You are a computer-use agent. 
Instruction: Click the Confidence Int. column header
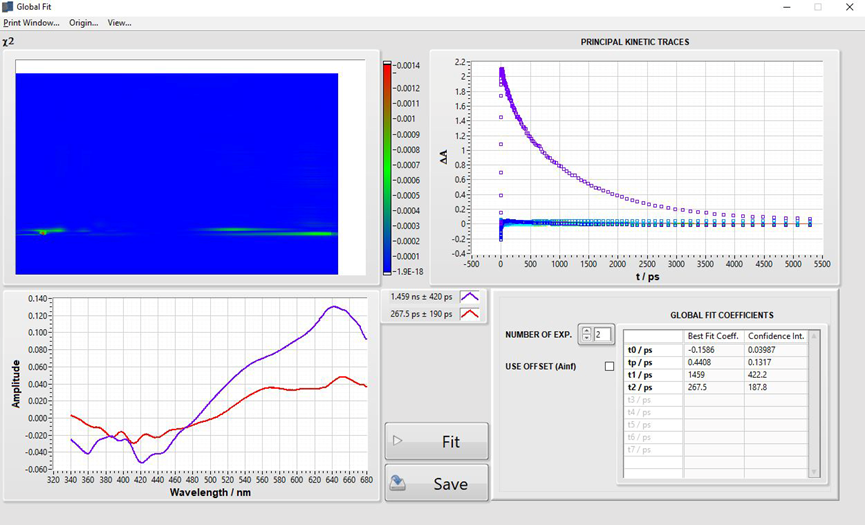pyautogui.click(x=776, y=336)
